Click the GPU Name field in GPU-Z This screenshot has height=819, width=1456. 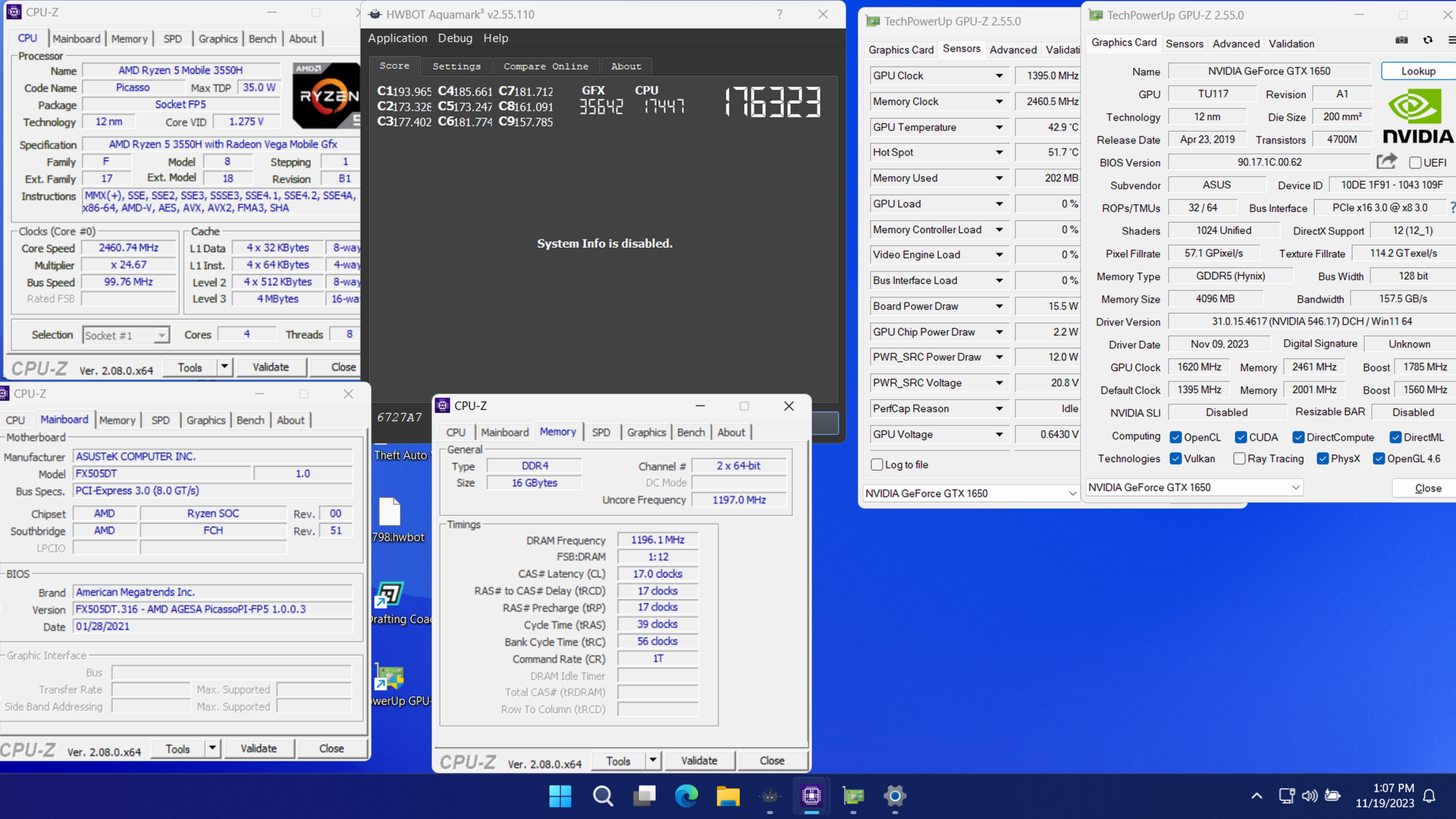[x=1269, y=71]
